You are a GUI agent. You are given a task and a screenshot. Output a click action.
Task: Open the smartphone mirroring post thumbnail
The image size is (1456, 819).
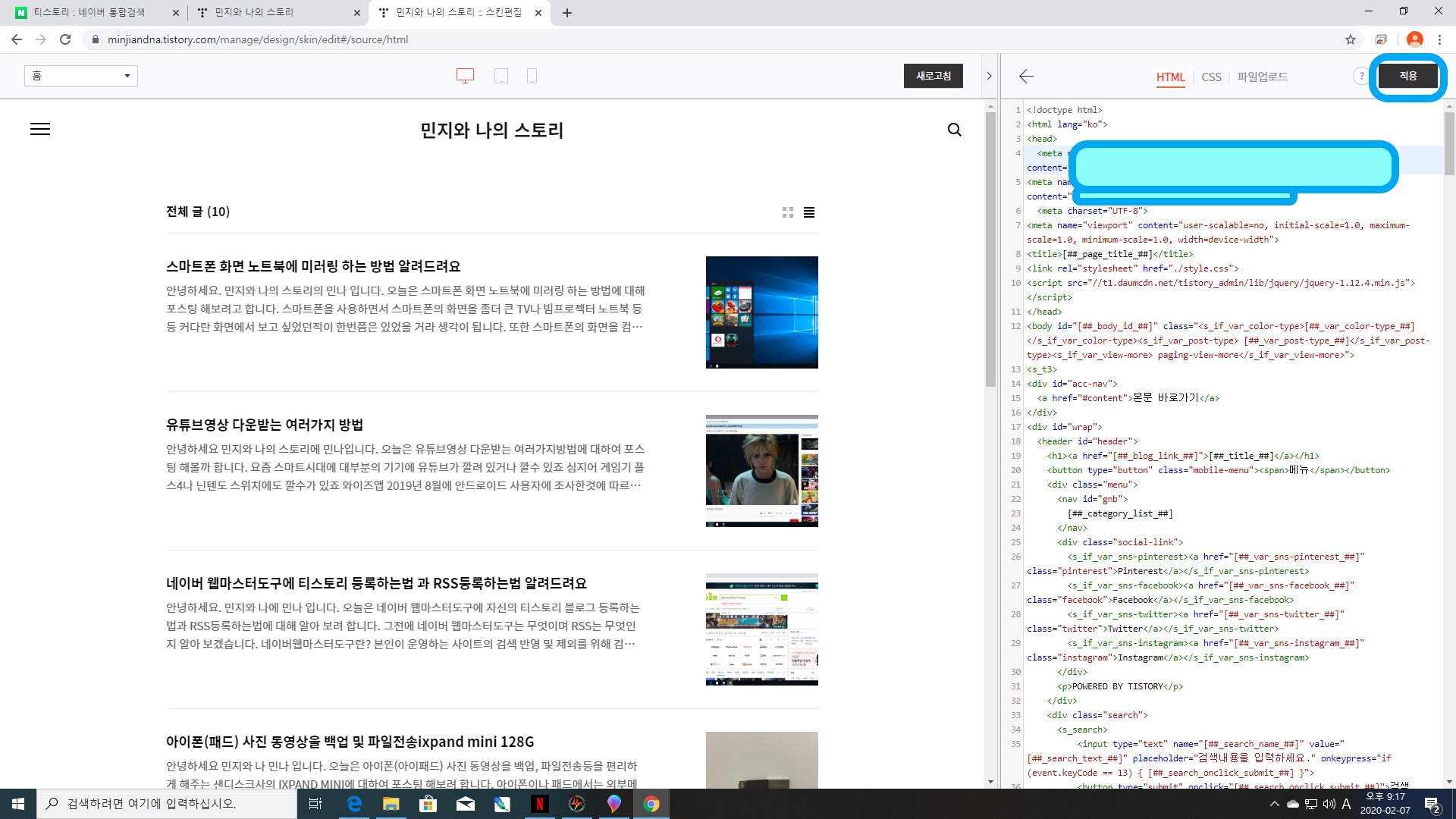tap(761, 312)
